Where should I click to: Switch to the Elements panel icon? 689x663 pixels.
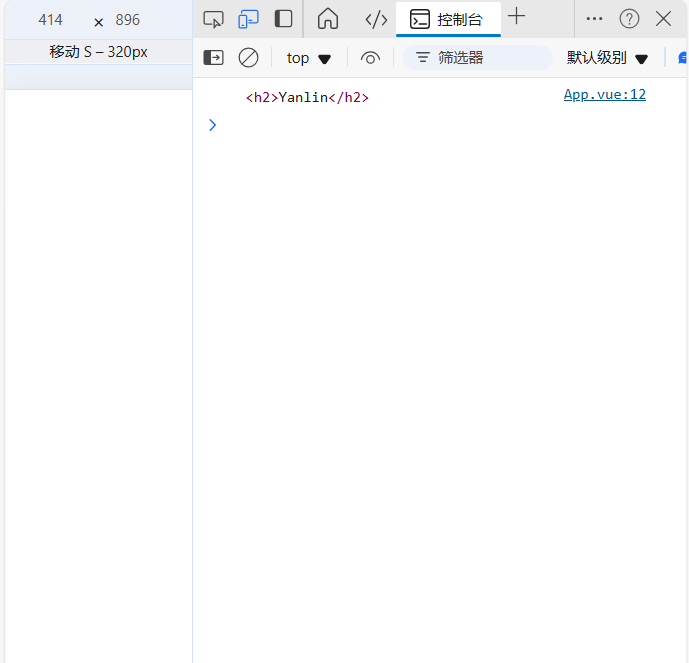pos(376,19)
